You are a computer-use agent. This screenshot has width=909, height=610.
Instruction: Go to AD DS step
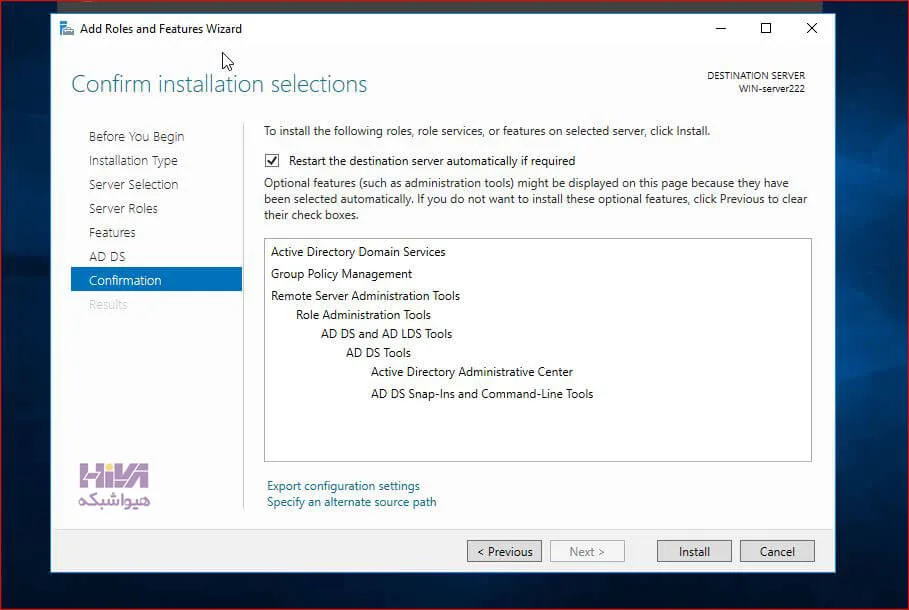(107, 256)
